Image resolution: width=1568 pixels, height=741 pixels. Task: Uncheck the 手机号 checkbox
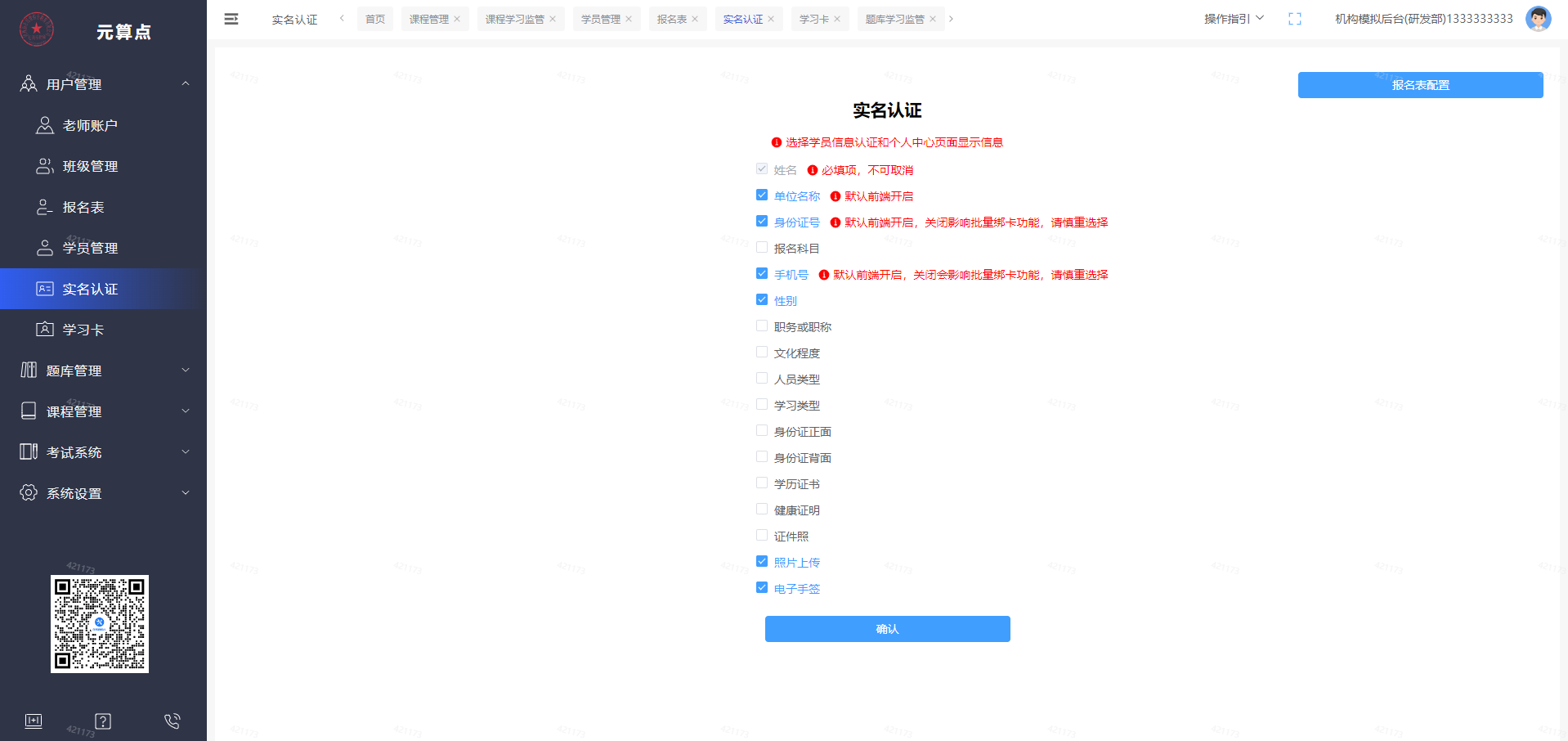[762, 273]
